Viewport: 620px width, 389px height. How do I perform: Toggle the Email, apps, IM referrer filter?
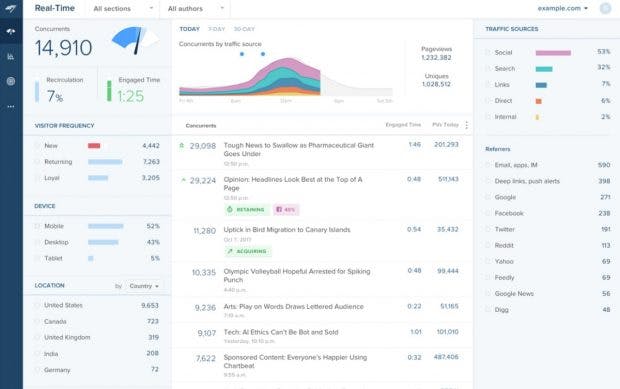pos(488,165)
